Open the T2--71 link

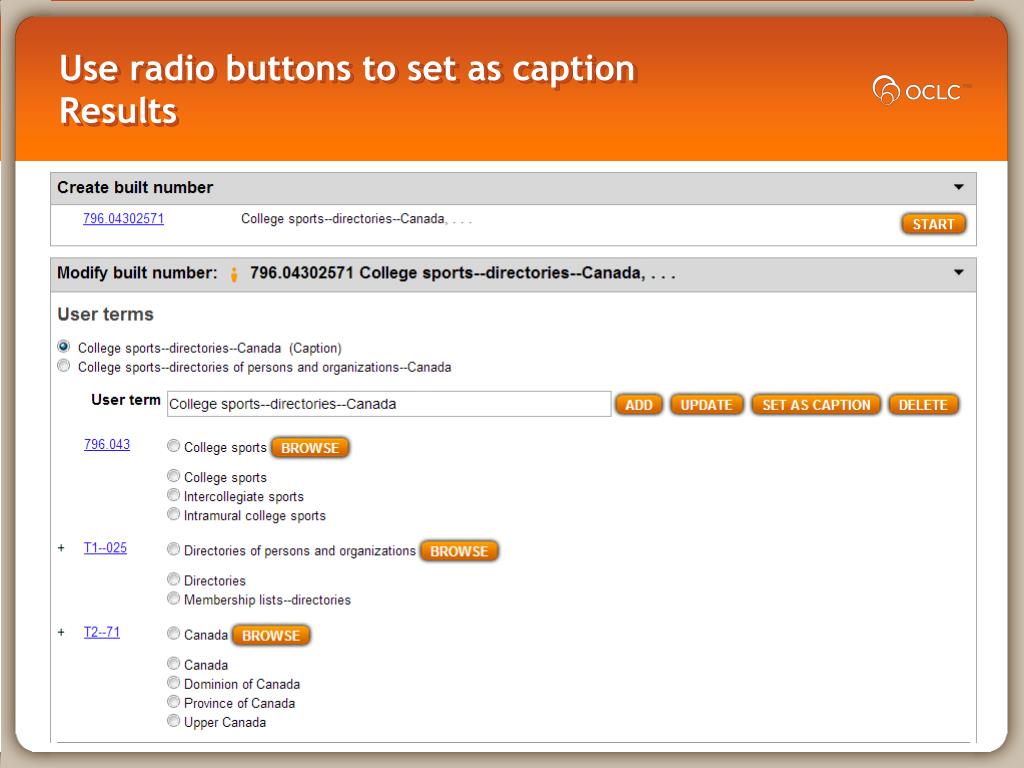click(102, 632)
